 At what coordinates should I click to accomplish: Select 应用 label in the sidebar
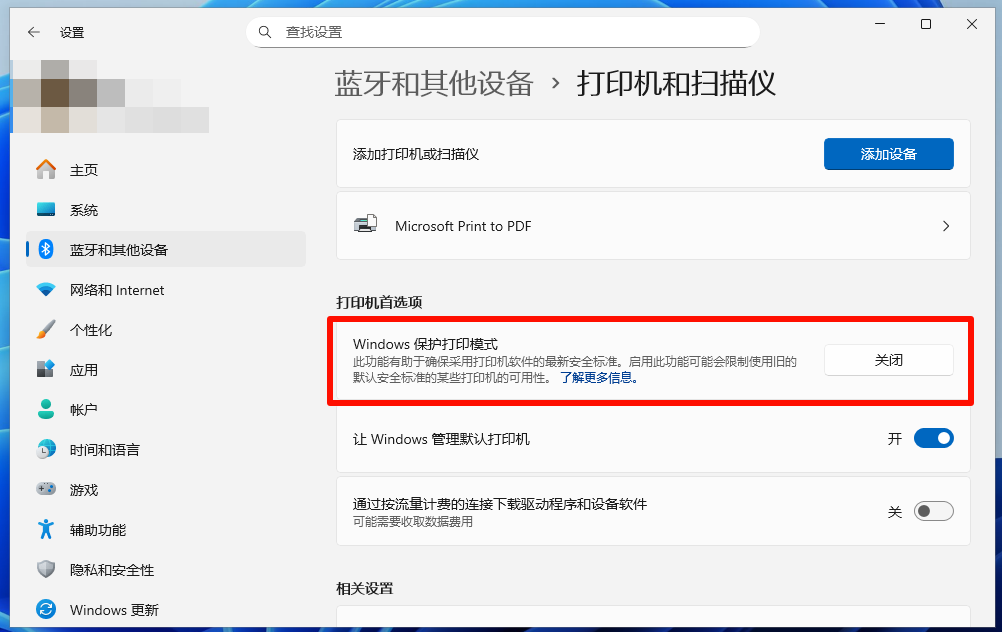[84, 370]
